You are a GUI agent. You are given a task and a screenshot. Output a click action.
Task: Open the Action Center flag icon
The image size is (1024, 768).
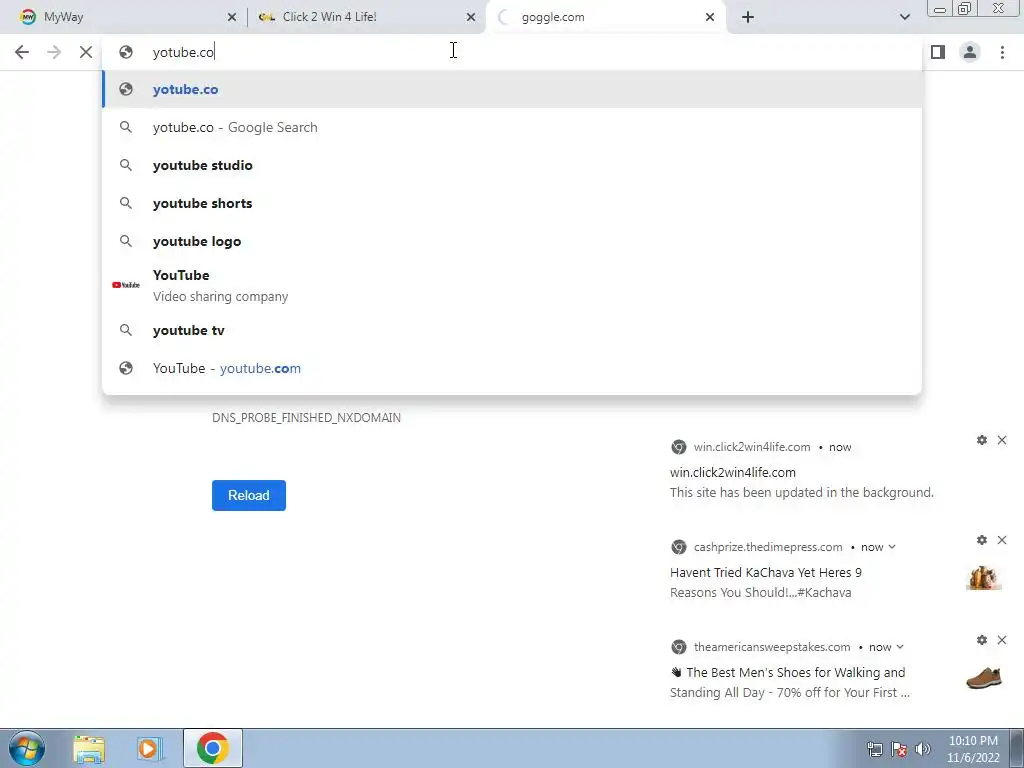[x=899, y=749]
